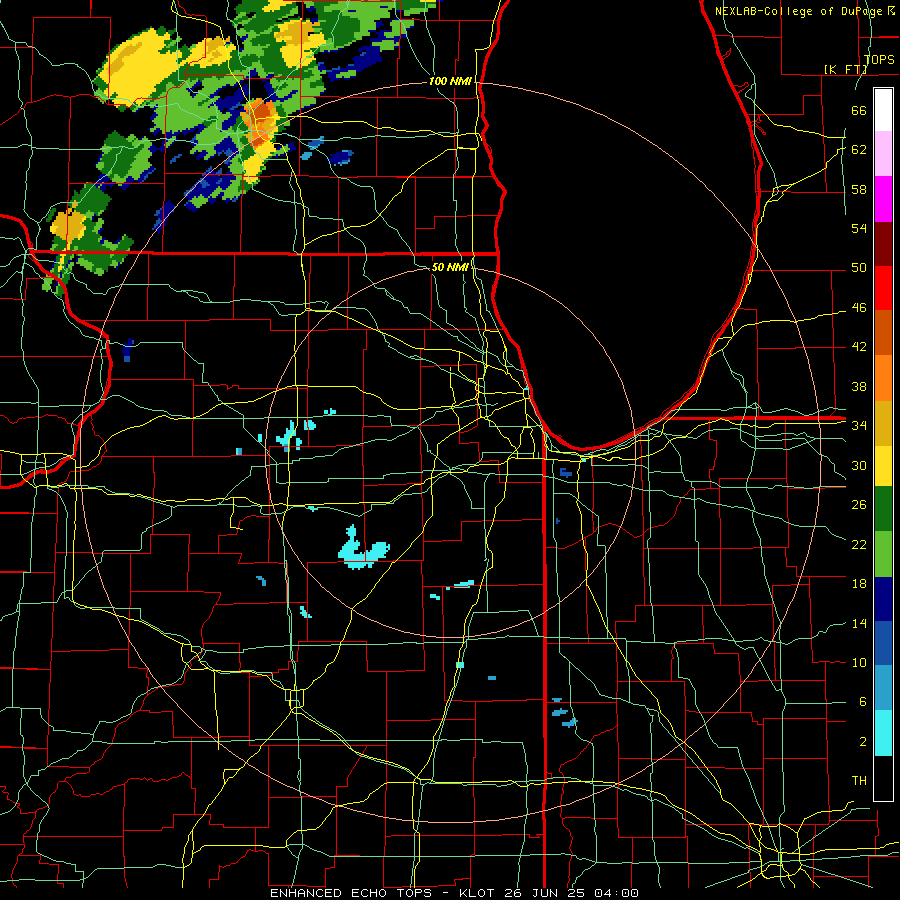Click the yellow legend swatch

point(883,465)
